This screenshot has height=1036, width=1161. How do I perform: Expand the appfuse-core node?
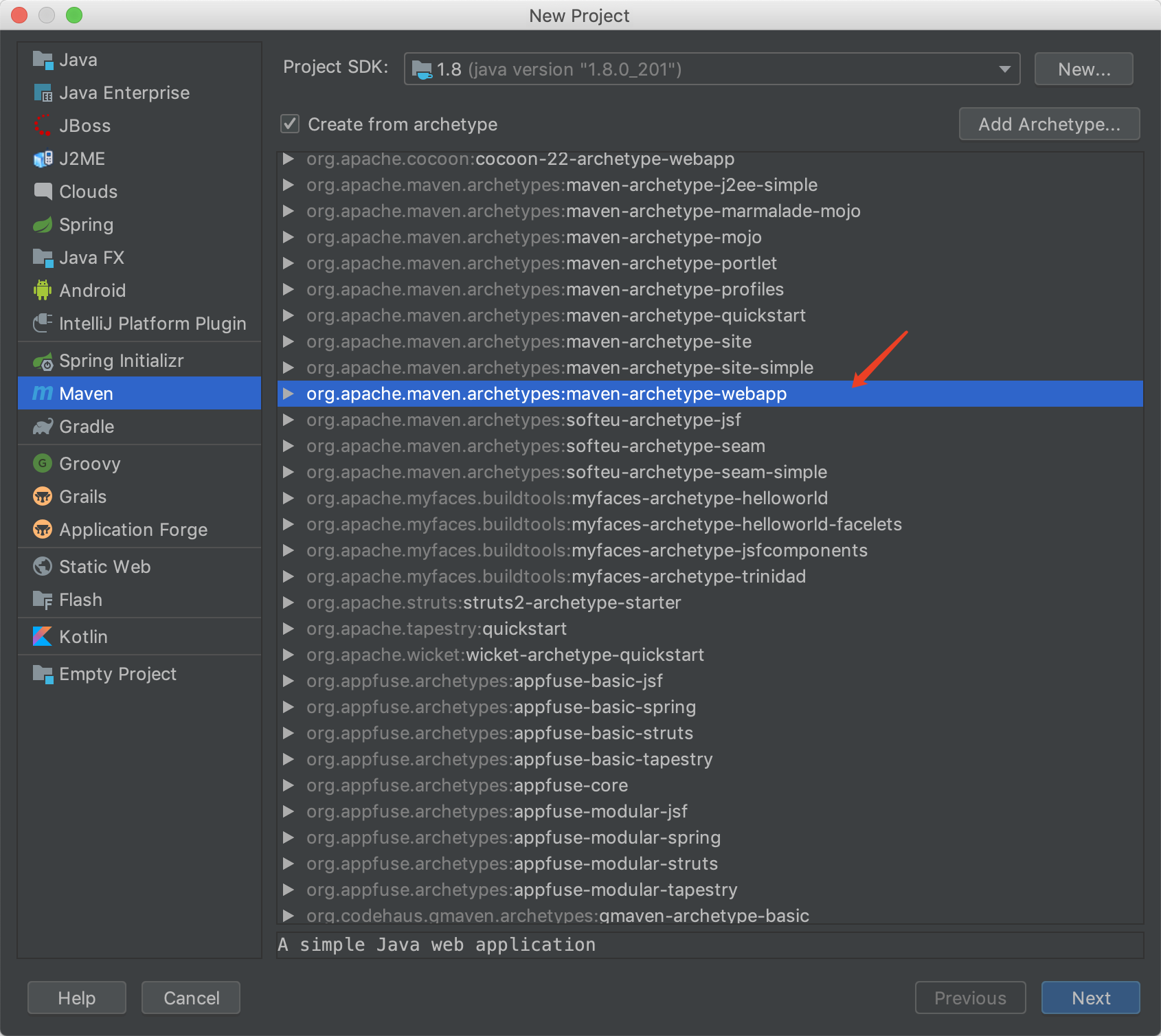click(x=289, y=785)
